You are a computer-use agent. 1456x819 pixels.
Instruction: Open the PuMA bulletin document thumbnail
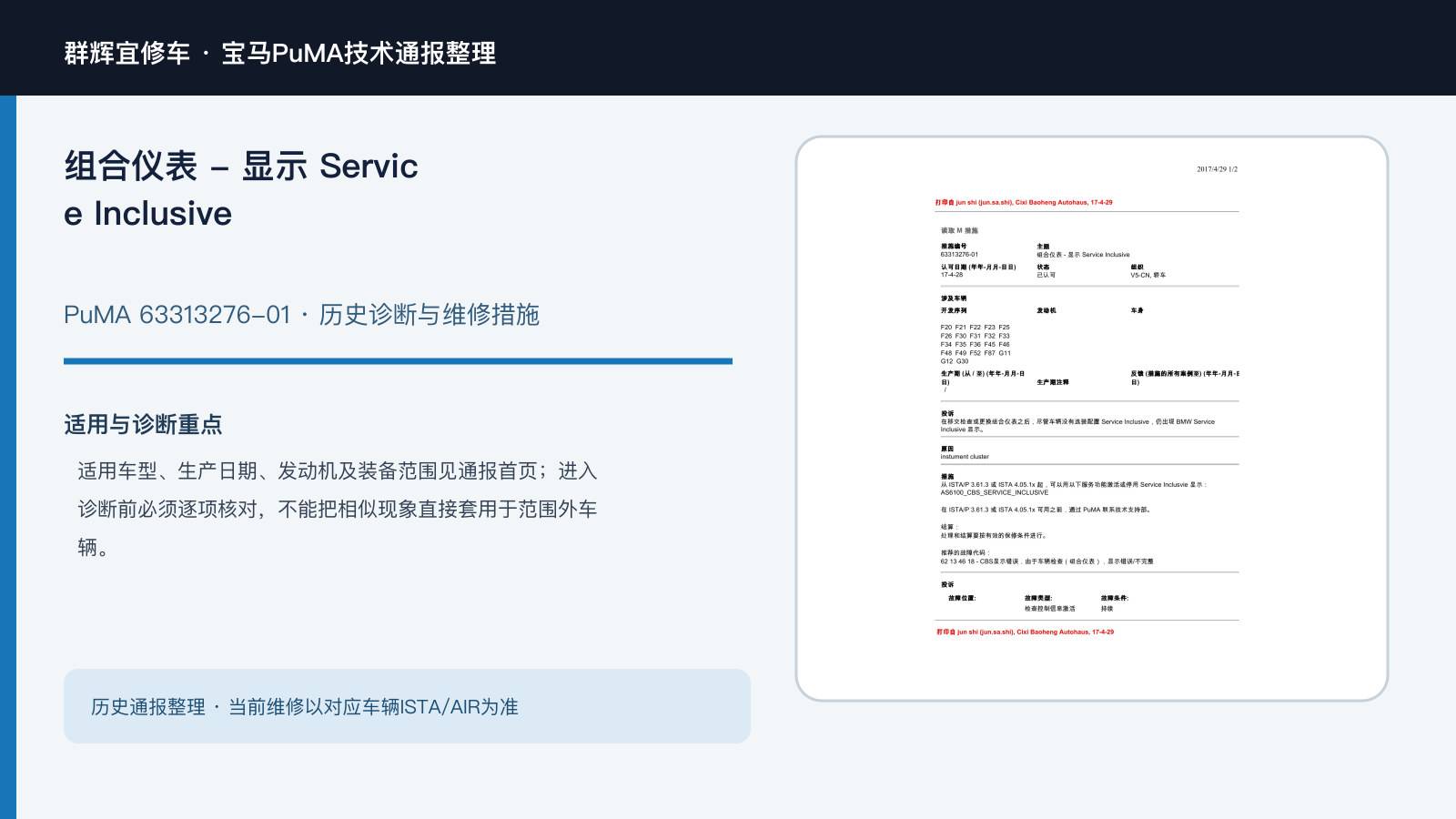[1092, 419]
